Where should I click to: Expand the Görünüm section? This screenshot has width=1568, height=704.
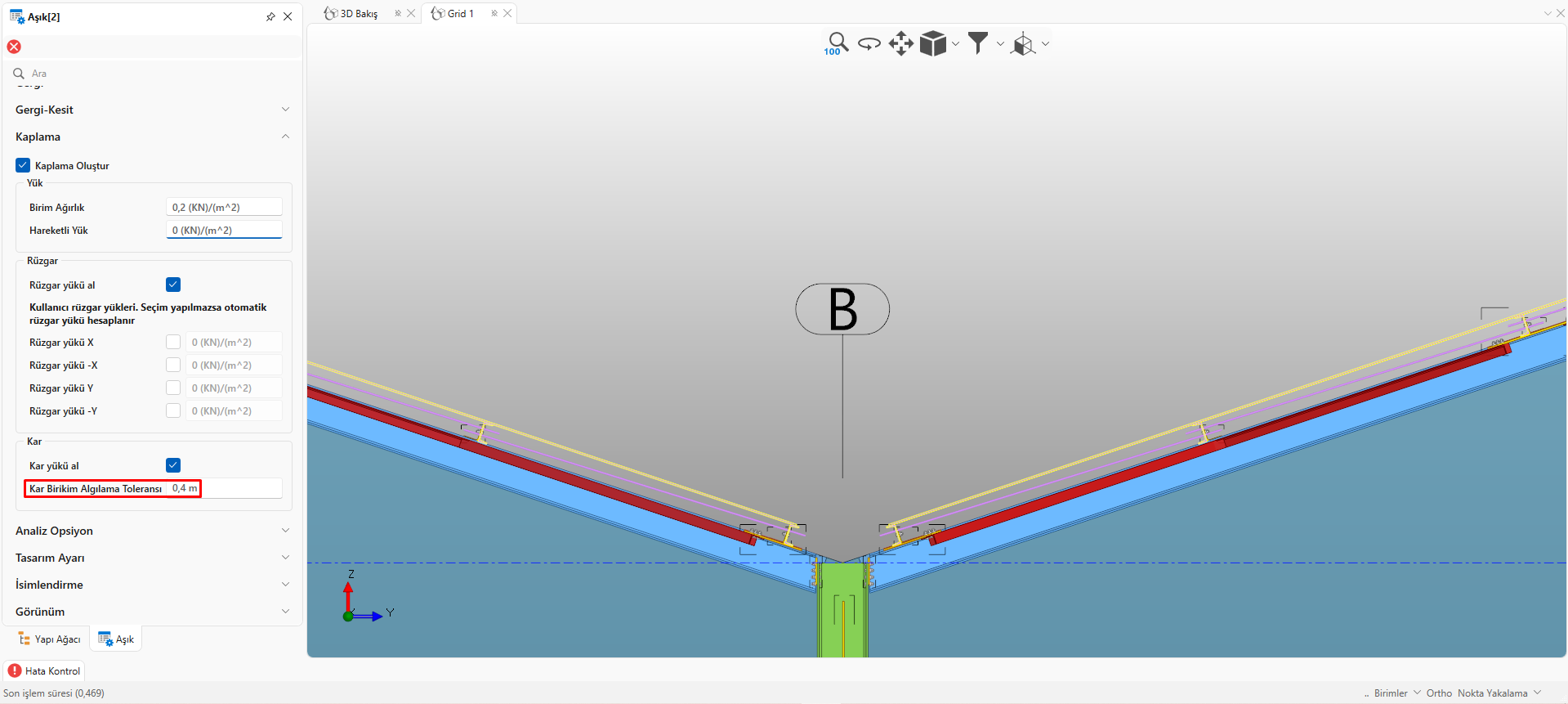coord(152,612)
